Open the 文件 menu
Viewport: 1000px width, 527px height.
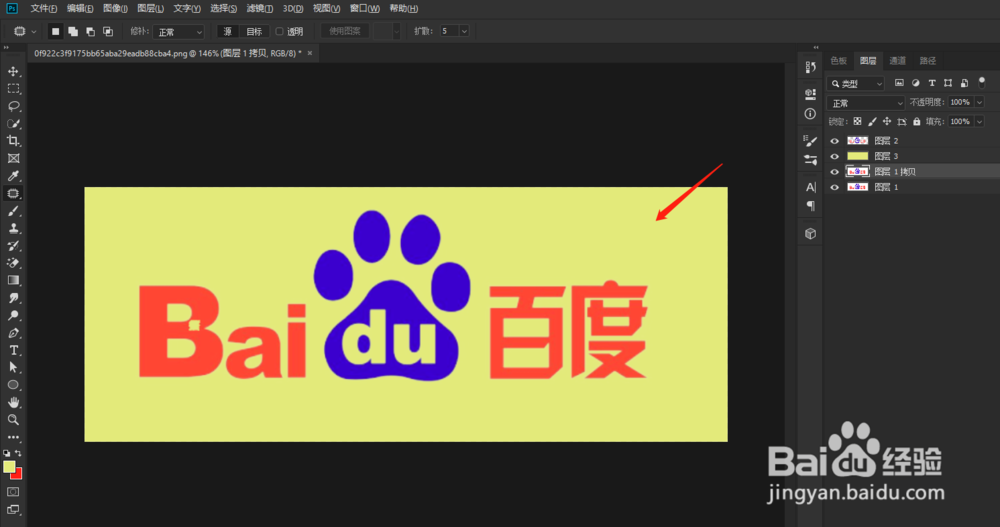43,8
